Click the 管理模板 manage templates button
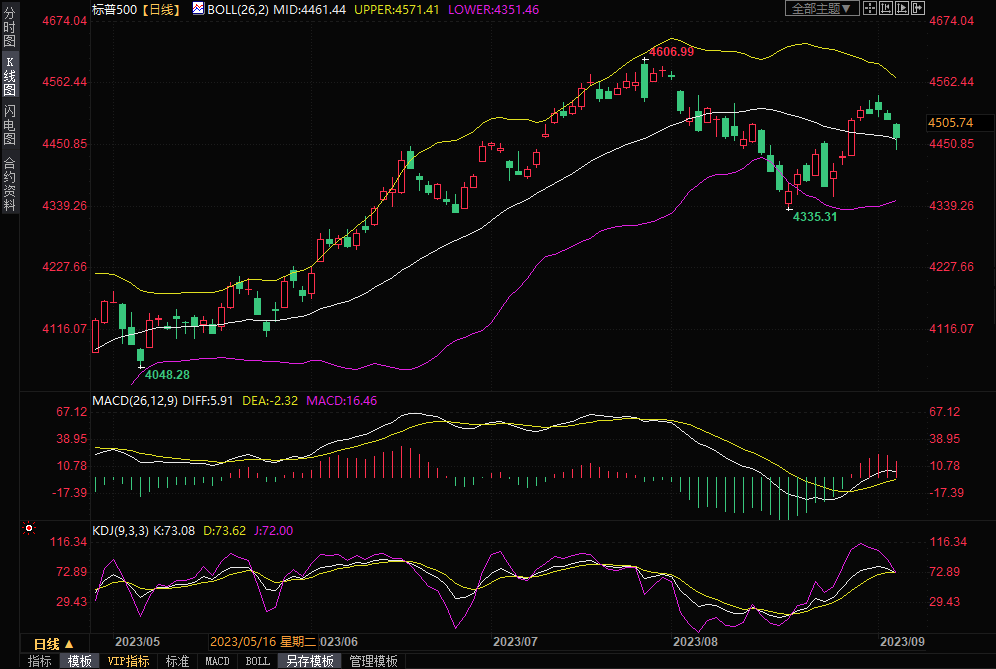Screen dimensions: 996x669 pyautogui.click(x=372, y=661)
